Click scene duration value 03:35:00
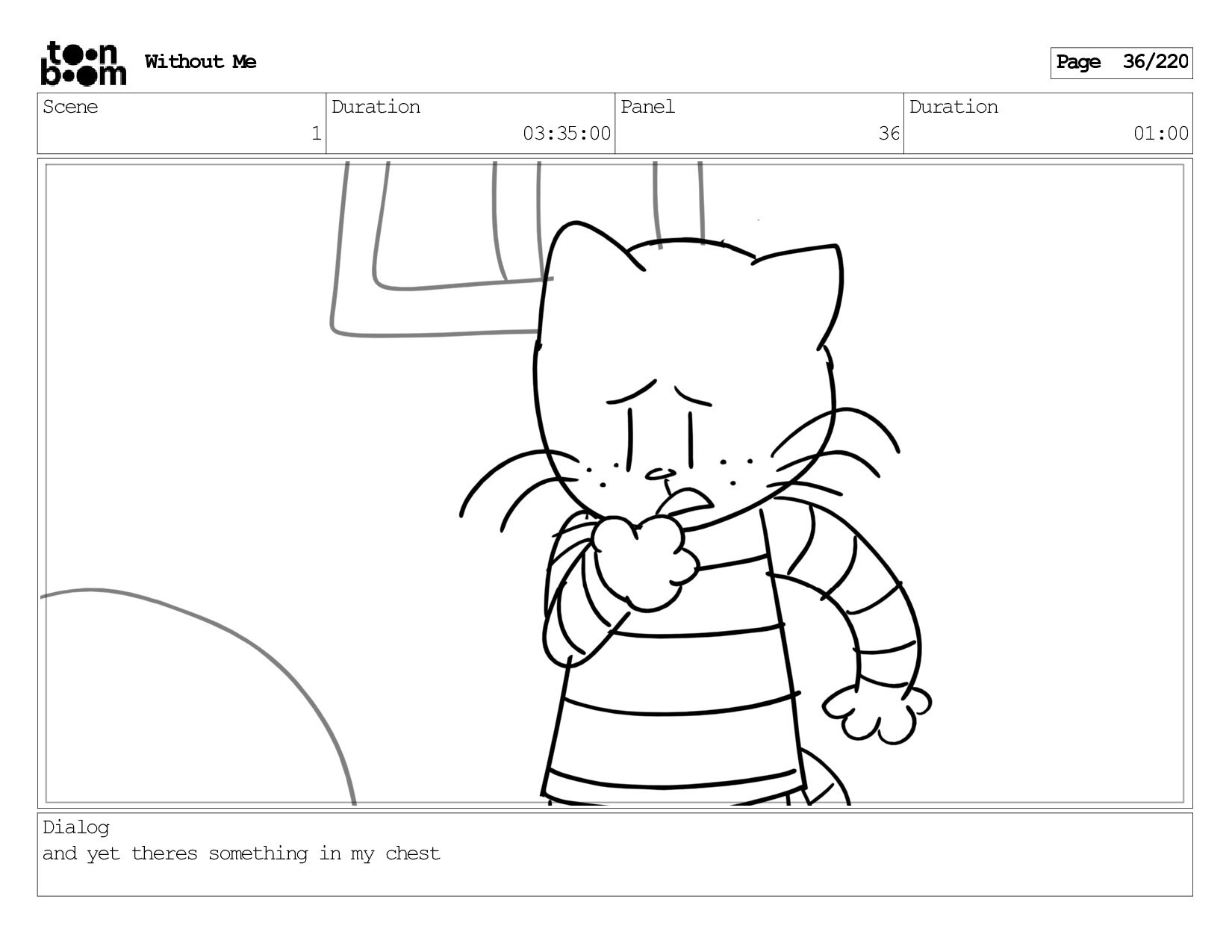The width and height of the screenshot is (1232, 952). click(x=567, y=134)
